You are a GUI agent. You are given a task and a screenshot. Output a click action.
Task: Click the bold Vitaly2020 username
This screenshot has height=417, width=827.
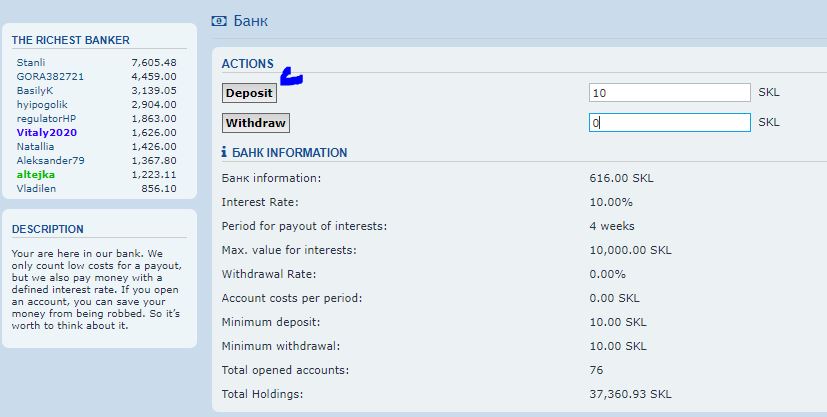click(46, 132)
